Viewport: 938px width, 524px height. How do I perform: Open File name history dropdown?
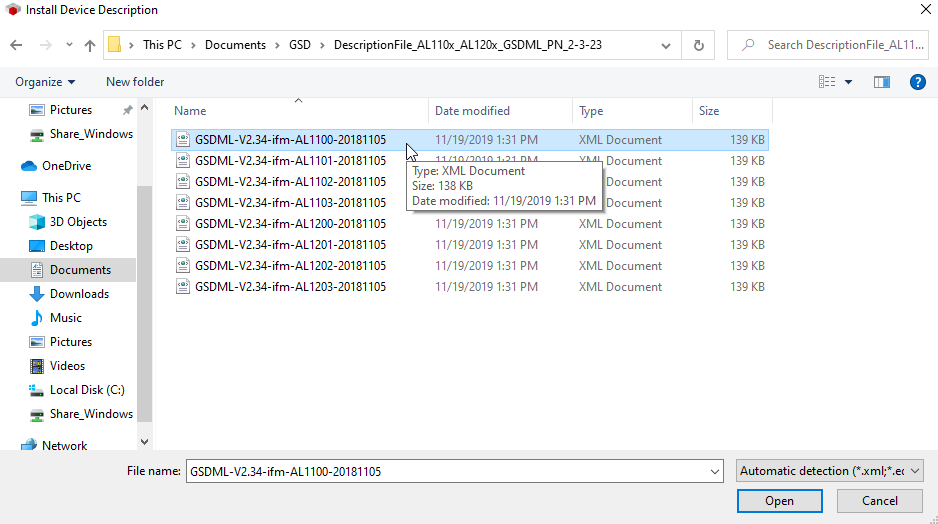pos(715,471)
